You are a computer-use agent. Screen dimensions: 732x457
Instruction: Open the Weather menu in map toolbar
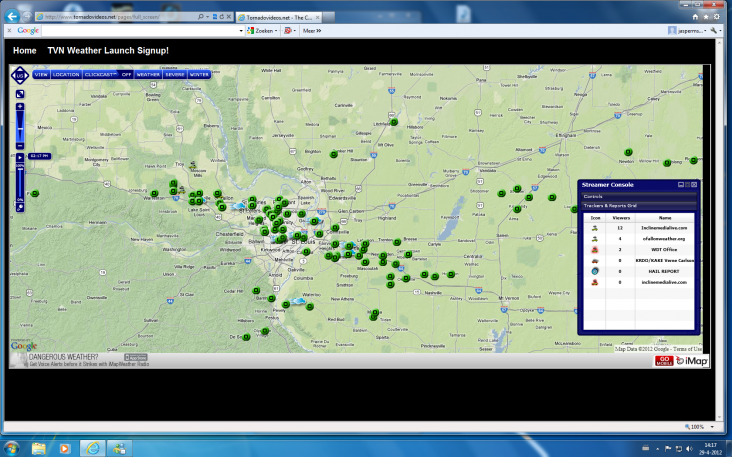(148, 74)
